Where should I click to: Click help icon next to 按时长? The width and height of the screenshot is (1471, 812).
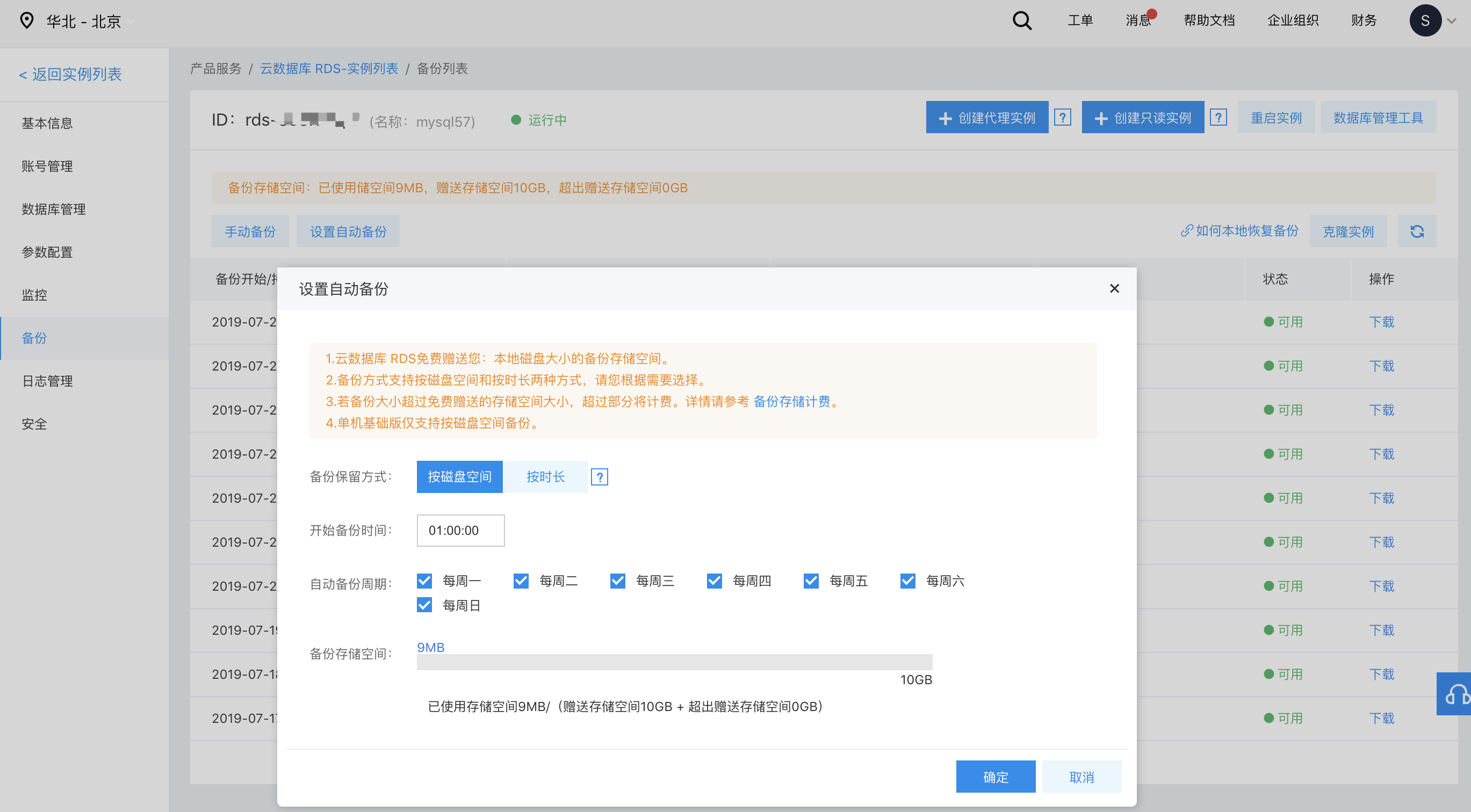(599, 477)
